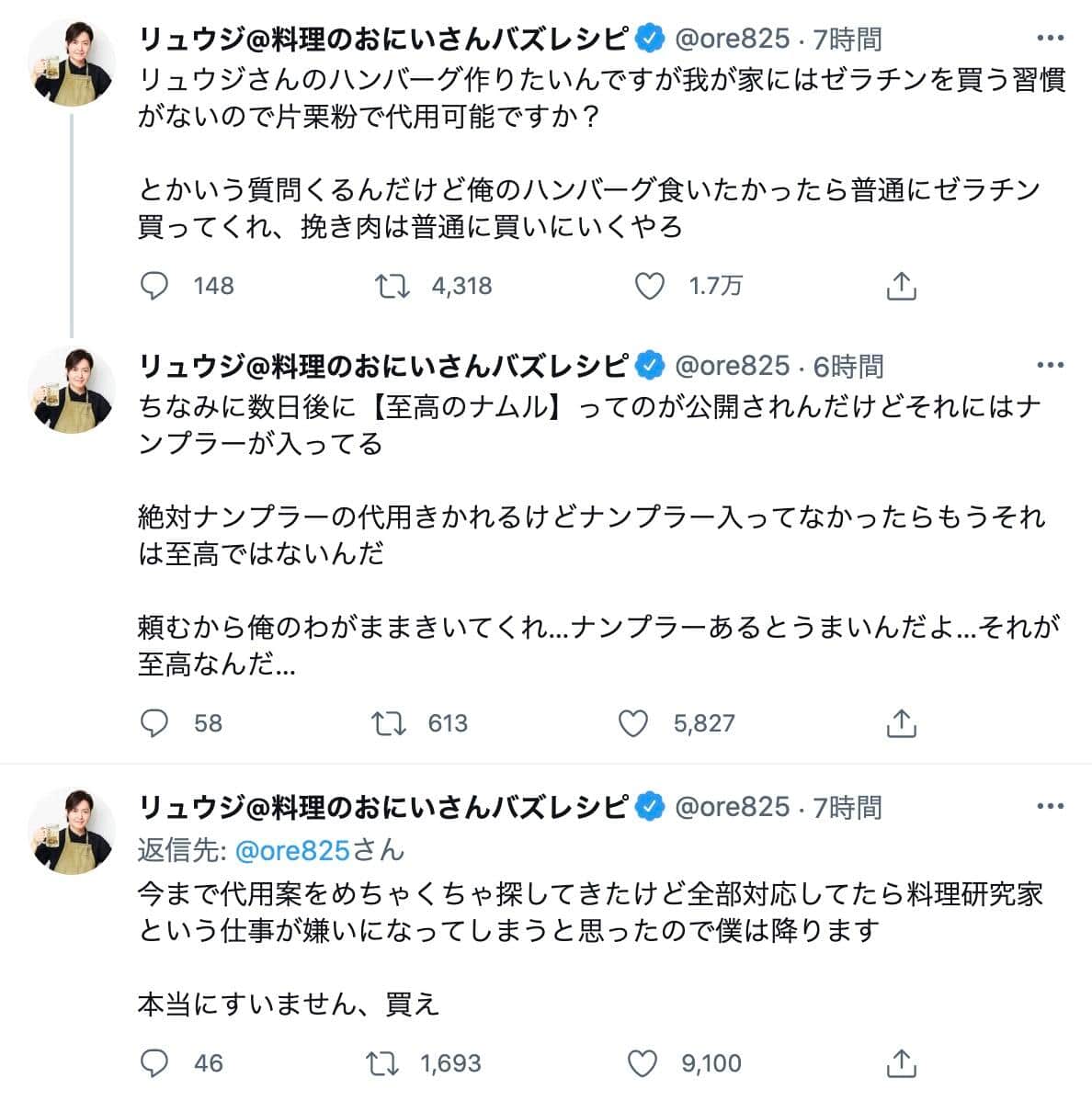The width and height of the screenshot is (1092, 1101).
Task: Like the tweet with 9,100 likes
Action: tap(642, 1063)
